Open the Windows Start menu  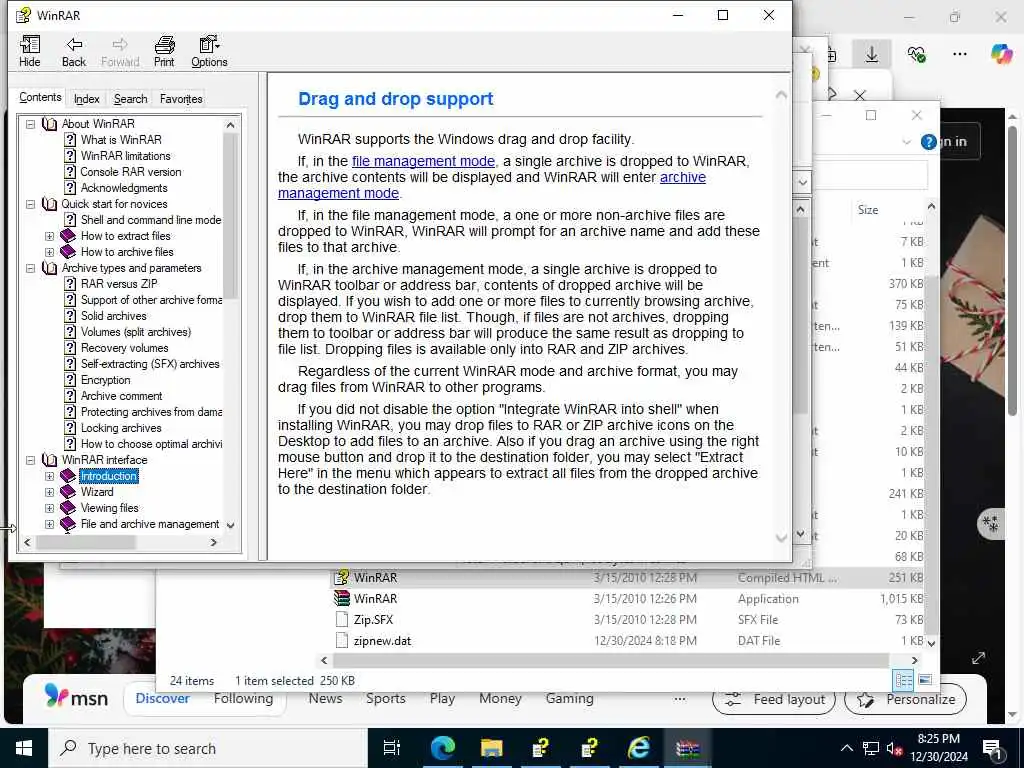tap(24, 748)
